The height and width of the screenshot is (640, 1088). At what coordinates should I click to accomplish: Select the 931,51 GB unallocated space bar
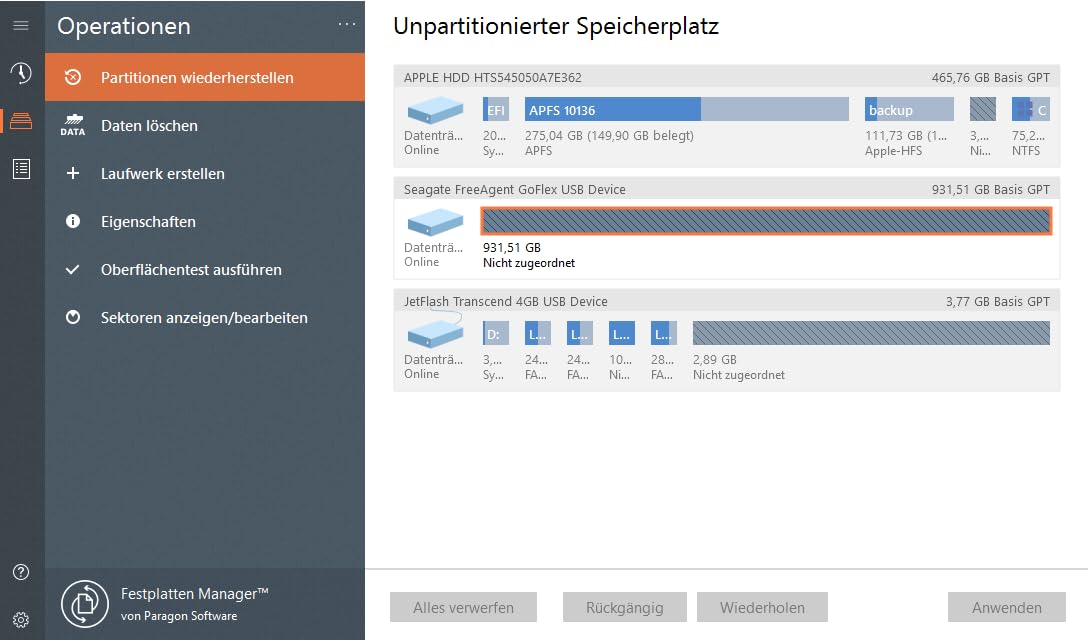[766, 221]
